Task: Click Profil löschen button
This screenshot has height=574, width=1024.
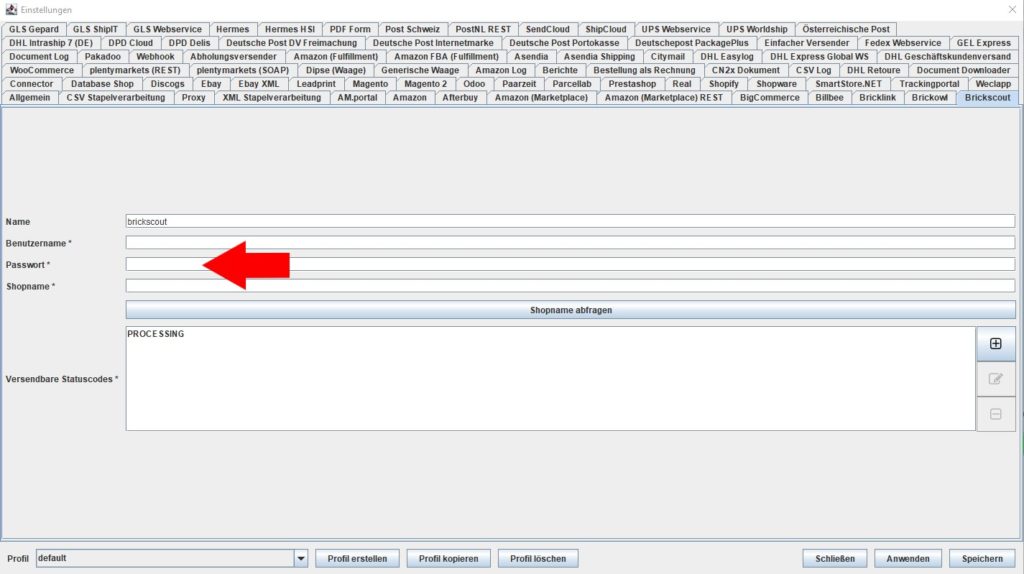Action: tap(538, 558)
